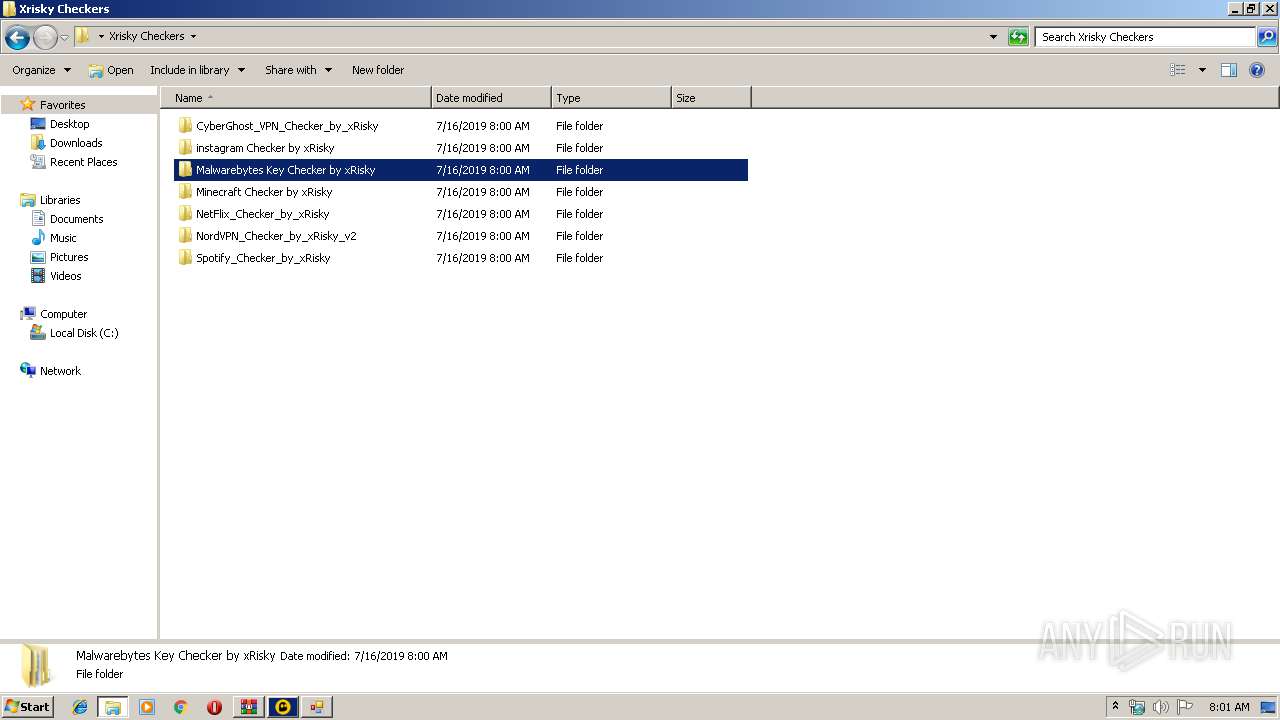Show hidden tray icons arrow

(x=1116, y=707)
